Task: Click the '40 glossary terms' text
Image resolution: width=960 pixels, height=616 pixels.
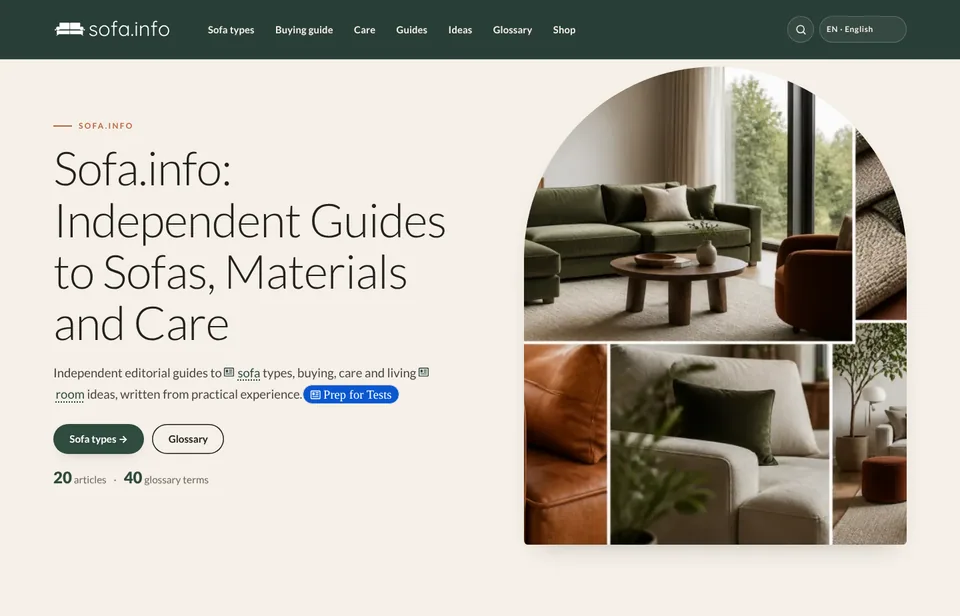Action: (x=166, y=478)
